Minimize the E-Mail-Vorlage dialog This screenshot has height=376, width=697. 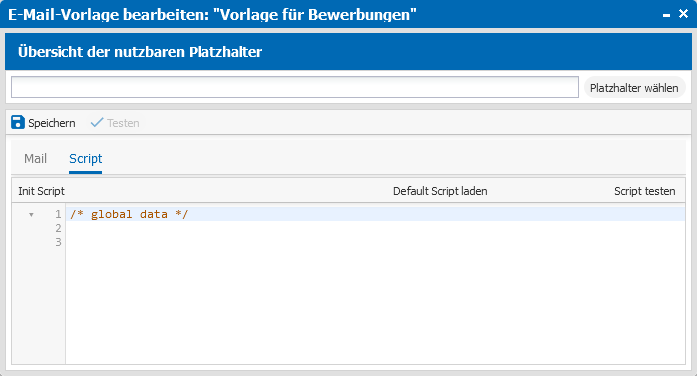coord(666,15)
